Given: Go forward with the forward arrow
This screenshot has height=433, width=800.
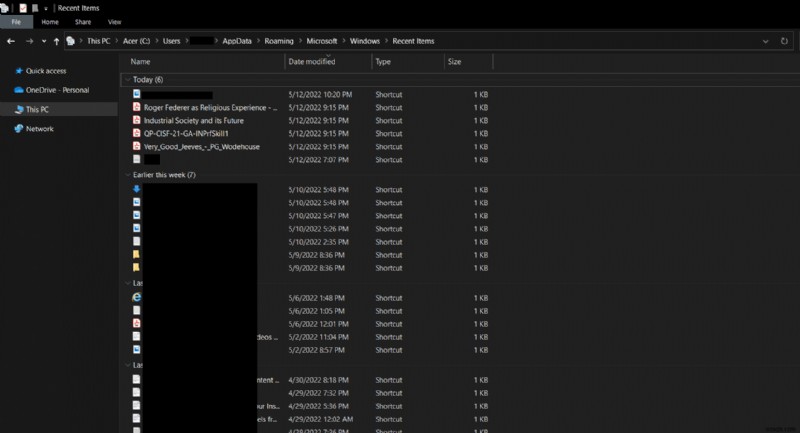Looking at the screenshot, I should 29,41.
